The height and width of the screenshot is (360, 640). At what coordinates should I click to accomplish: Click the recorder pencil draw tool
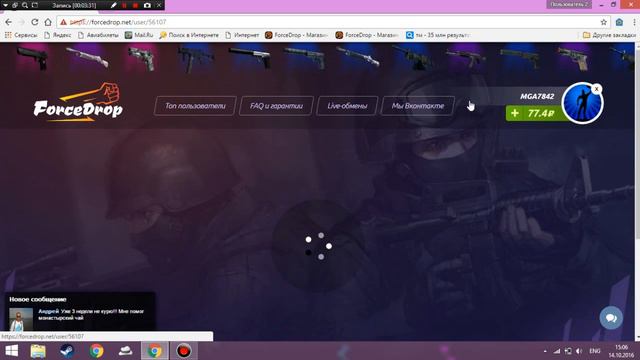coord(113,5)
